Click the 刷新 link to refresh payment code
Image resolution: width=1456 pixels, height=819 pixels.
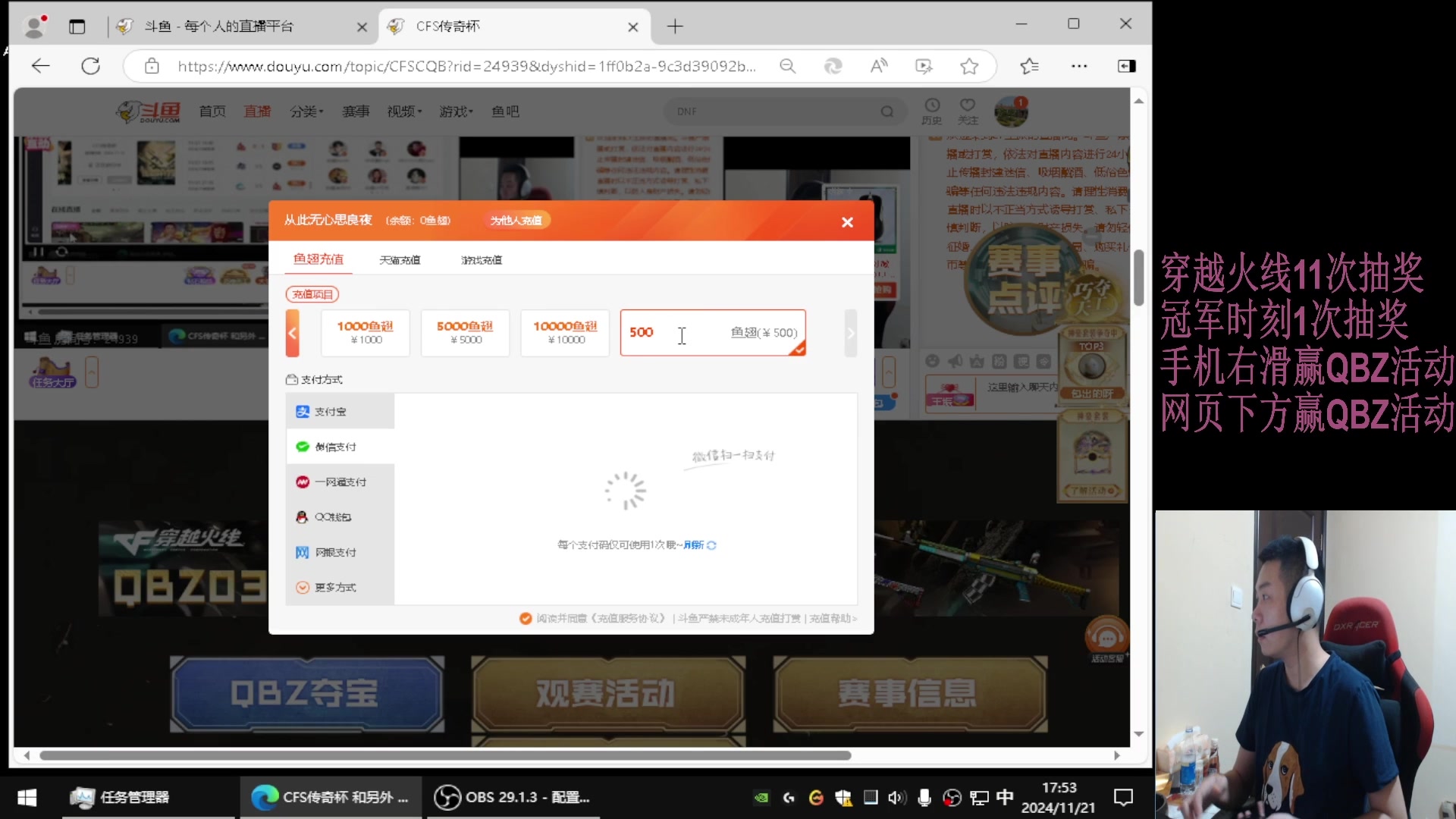699,544
